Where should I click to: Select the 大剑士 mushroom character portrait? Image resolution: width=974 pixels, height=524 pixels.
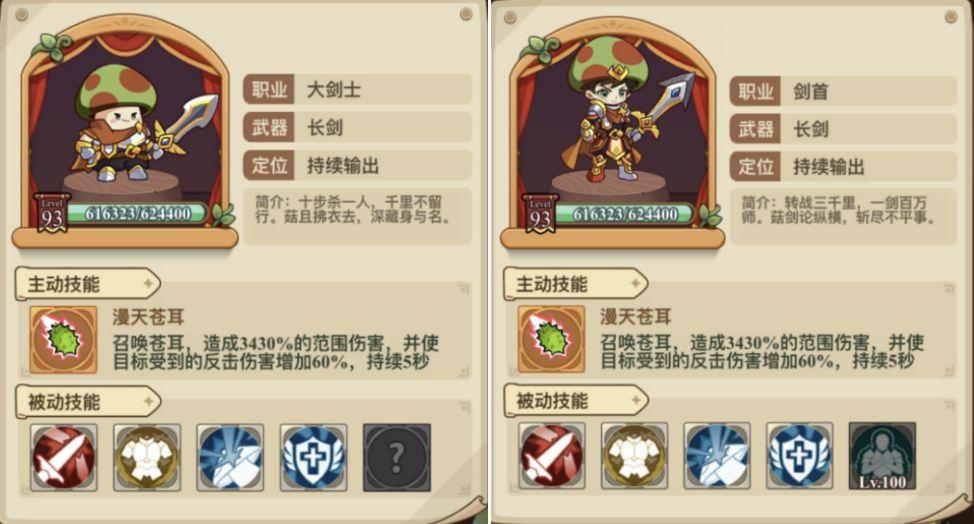[124, 124]
